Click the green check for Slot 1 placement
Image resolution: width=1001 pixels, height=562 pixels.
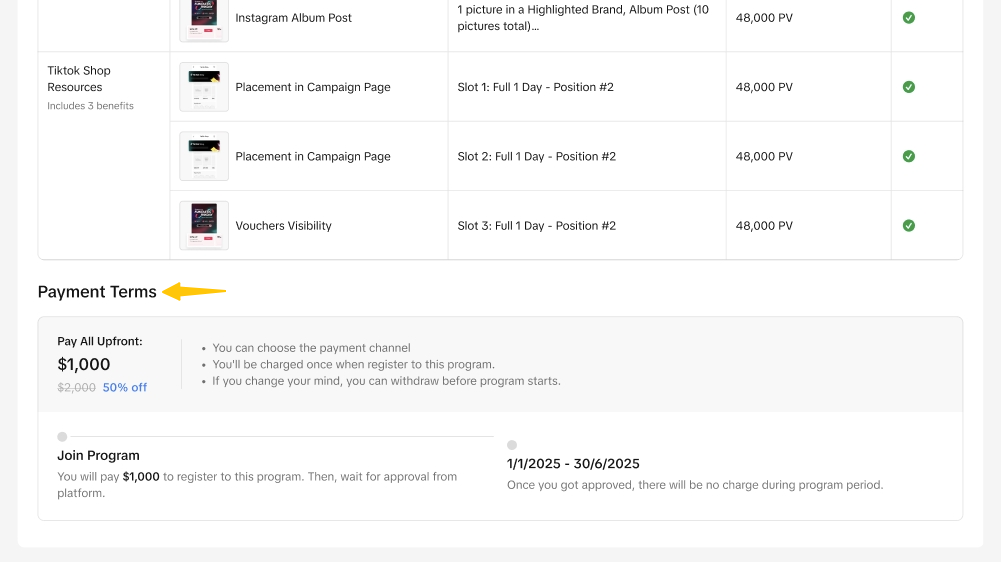(908, 87)
